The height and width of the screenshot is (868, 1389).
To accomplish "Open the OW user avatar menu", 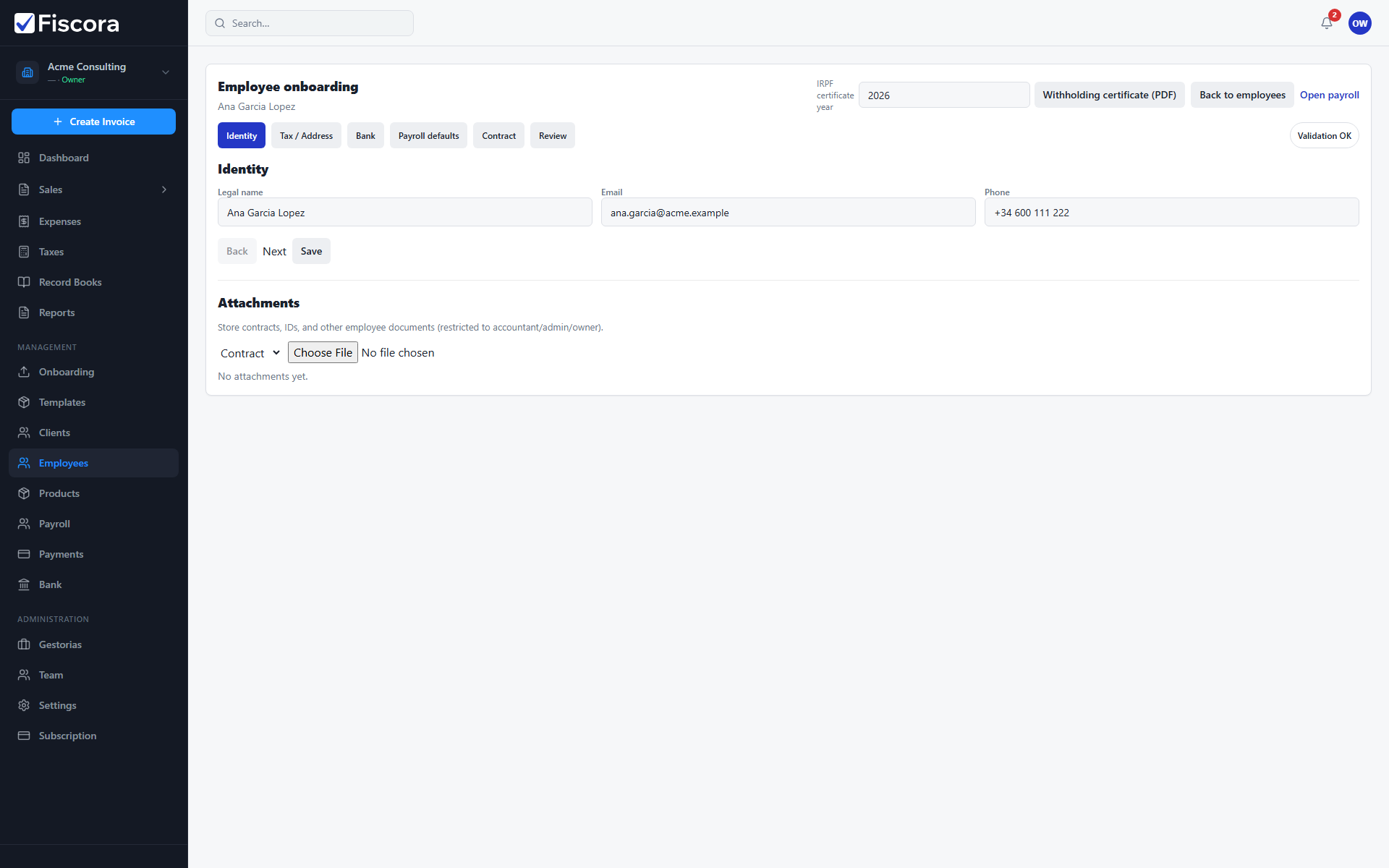I will tap(1360, 23).
